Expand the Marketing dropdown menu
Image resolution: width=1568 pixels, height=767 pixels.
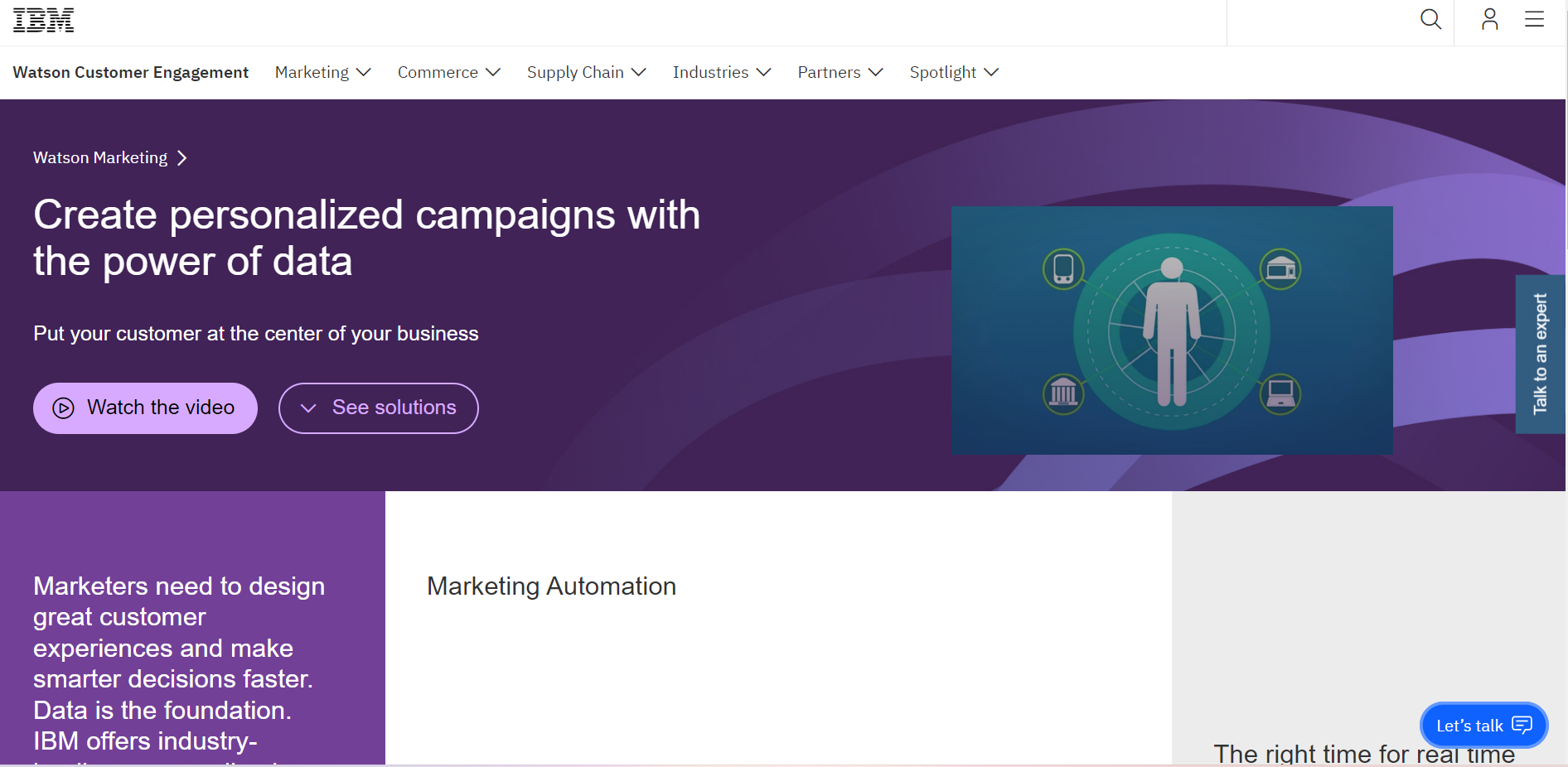click(x=322, y=72)
